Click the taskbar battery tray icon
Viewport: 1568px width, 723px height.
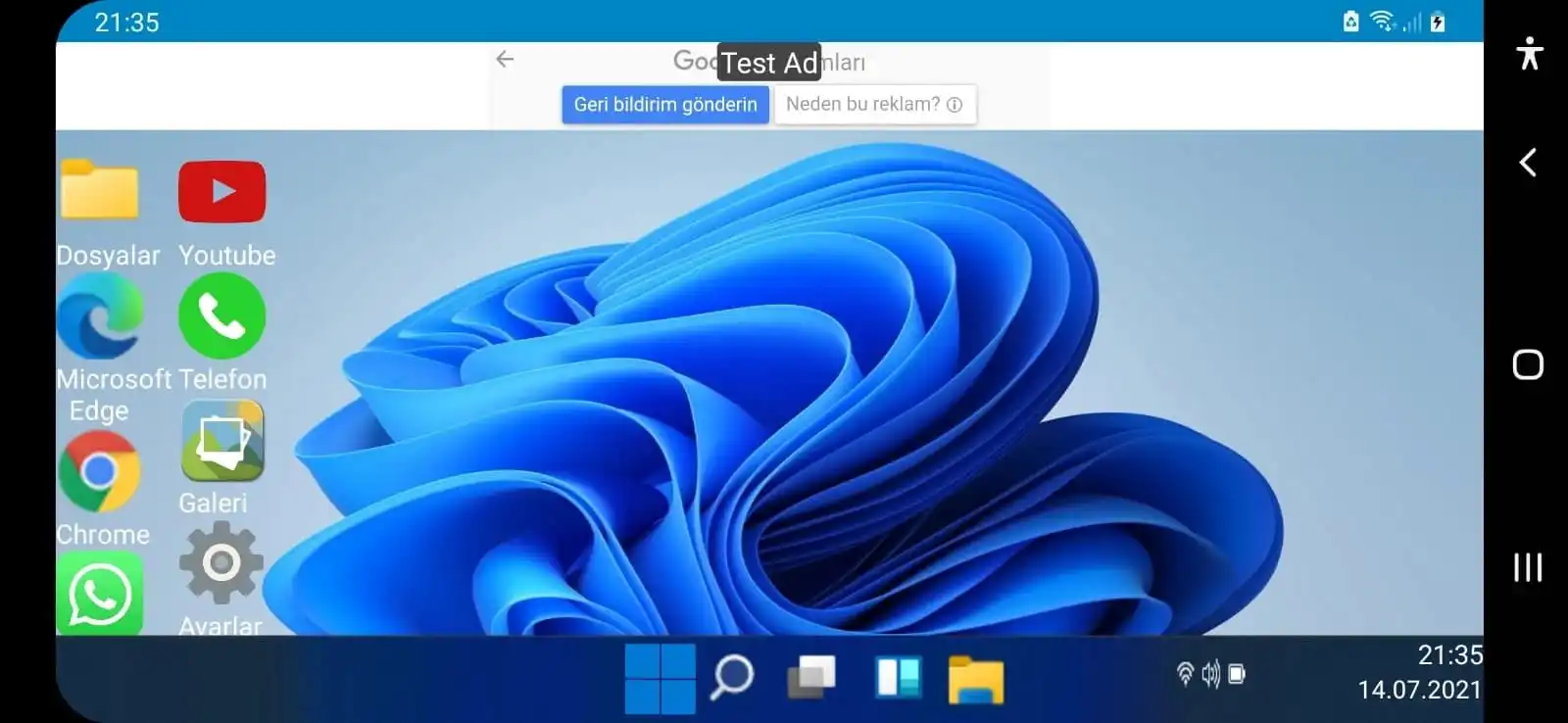coord(1237,673)
